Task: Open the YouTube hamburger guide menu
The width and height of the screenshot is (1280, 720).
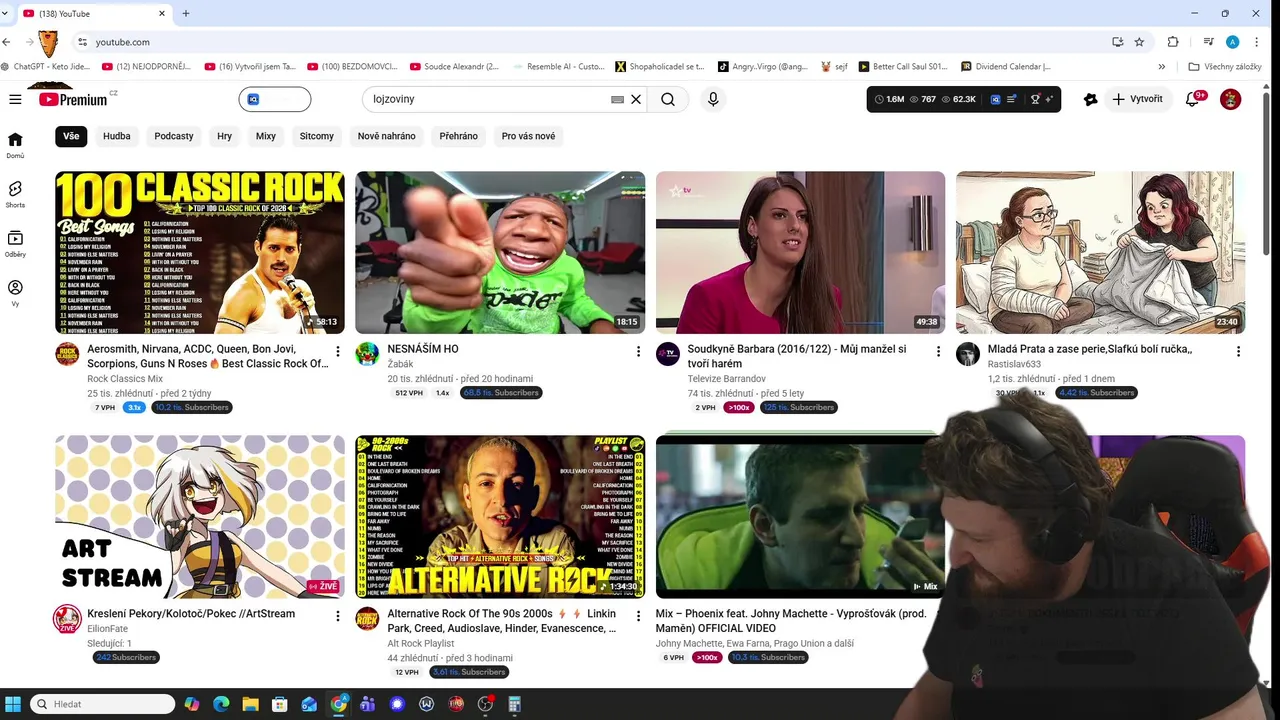Action: pos(15,99)
